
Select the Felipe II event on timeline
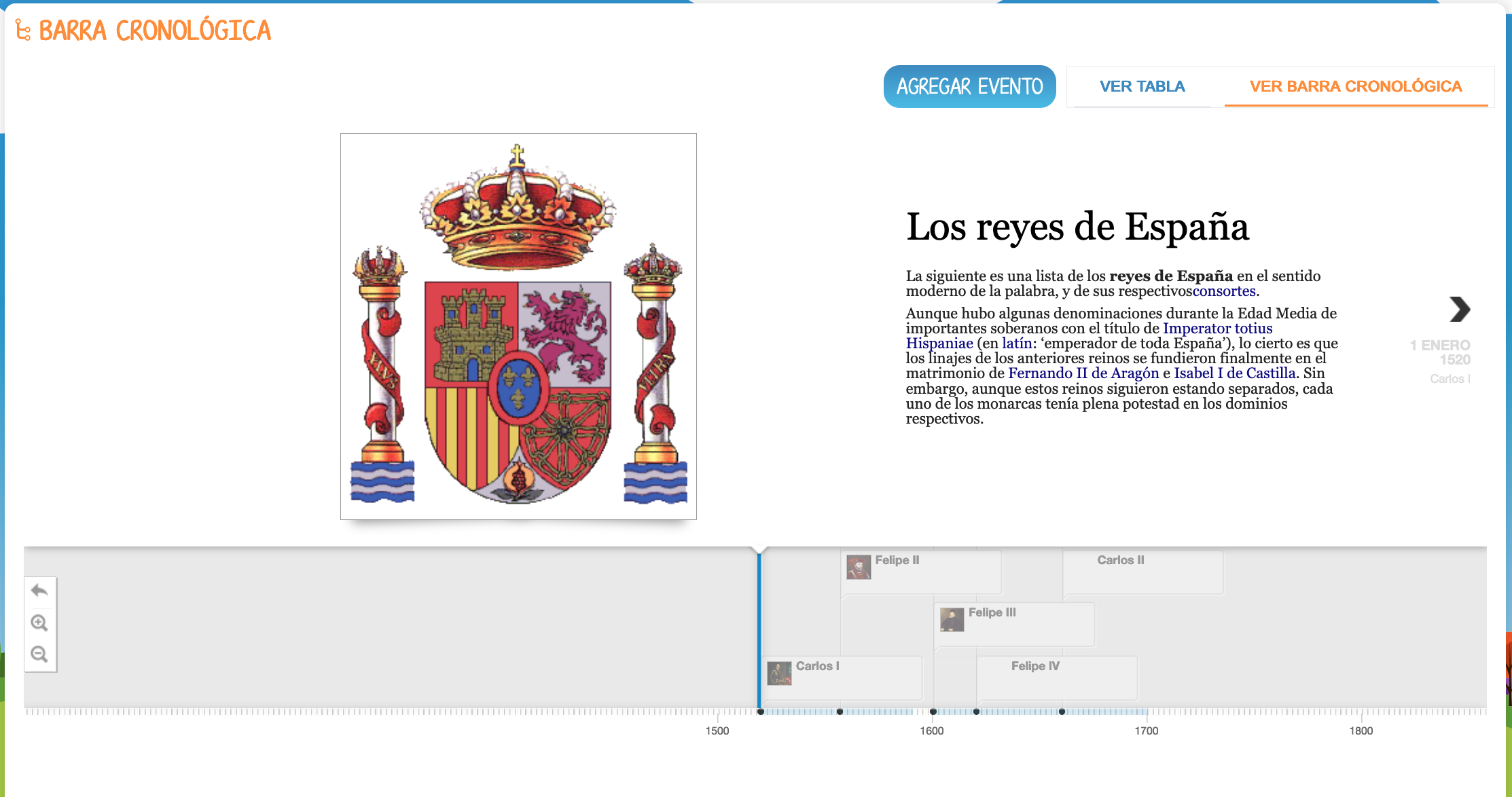tap(921, 572)
